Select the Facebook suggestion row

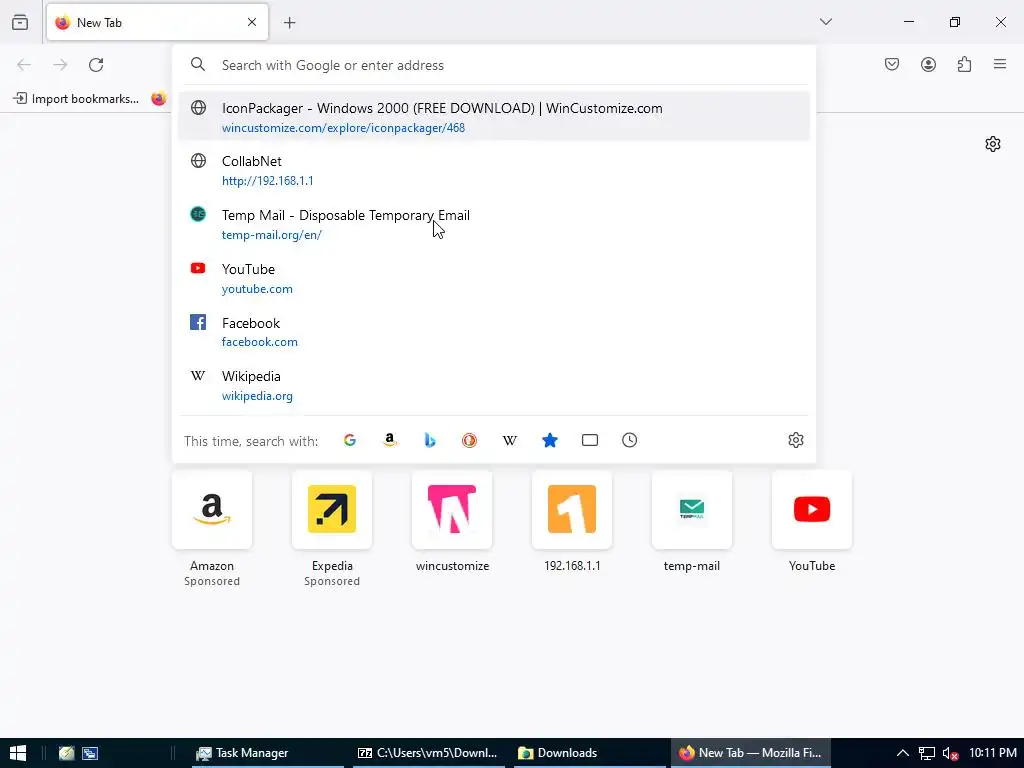click(494, 332)
